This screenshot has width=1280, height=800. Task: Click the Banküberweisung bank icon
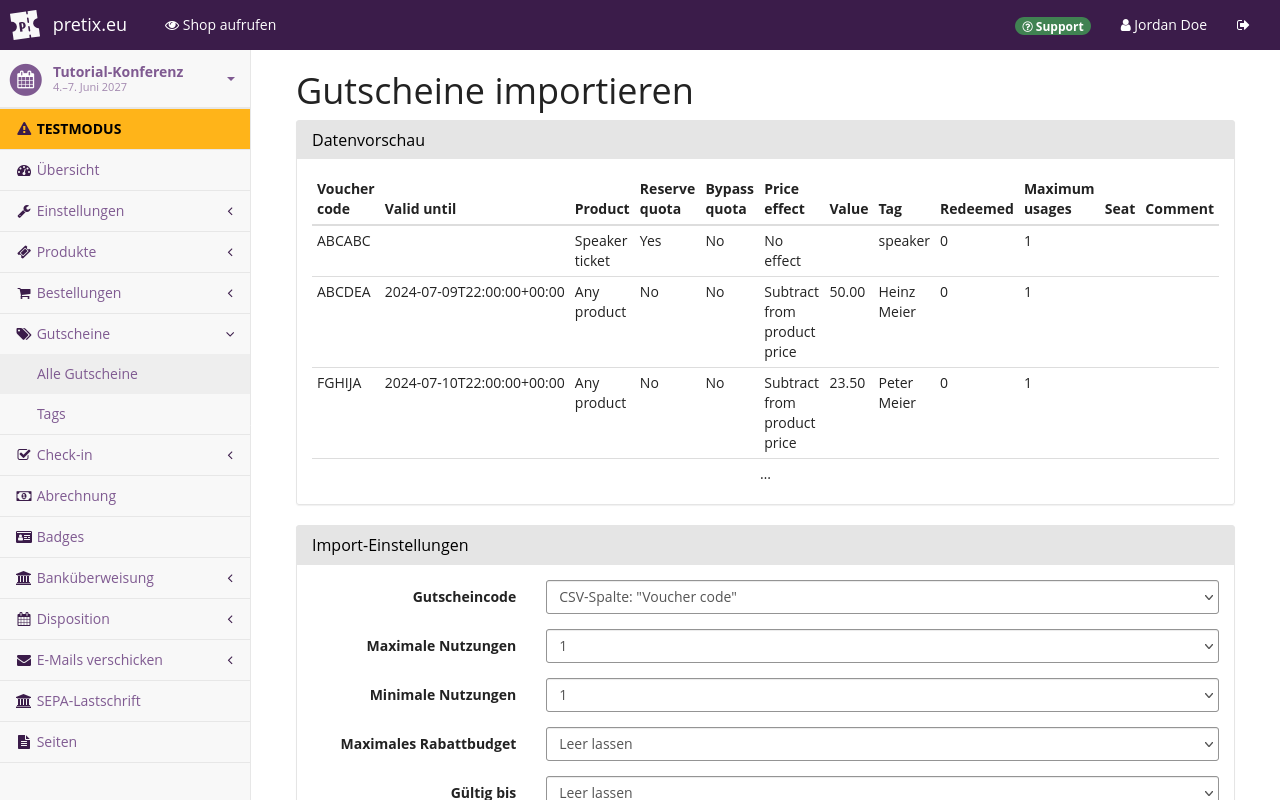tap(24, 578)
